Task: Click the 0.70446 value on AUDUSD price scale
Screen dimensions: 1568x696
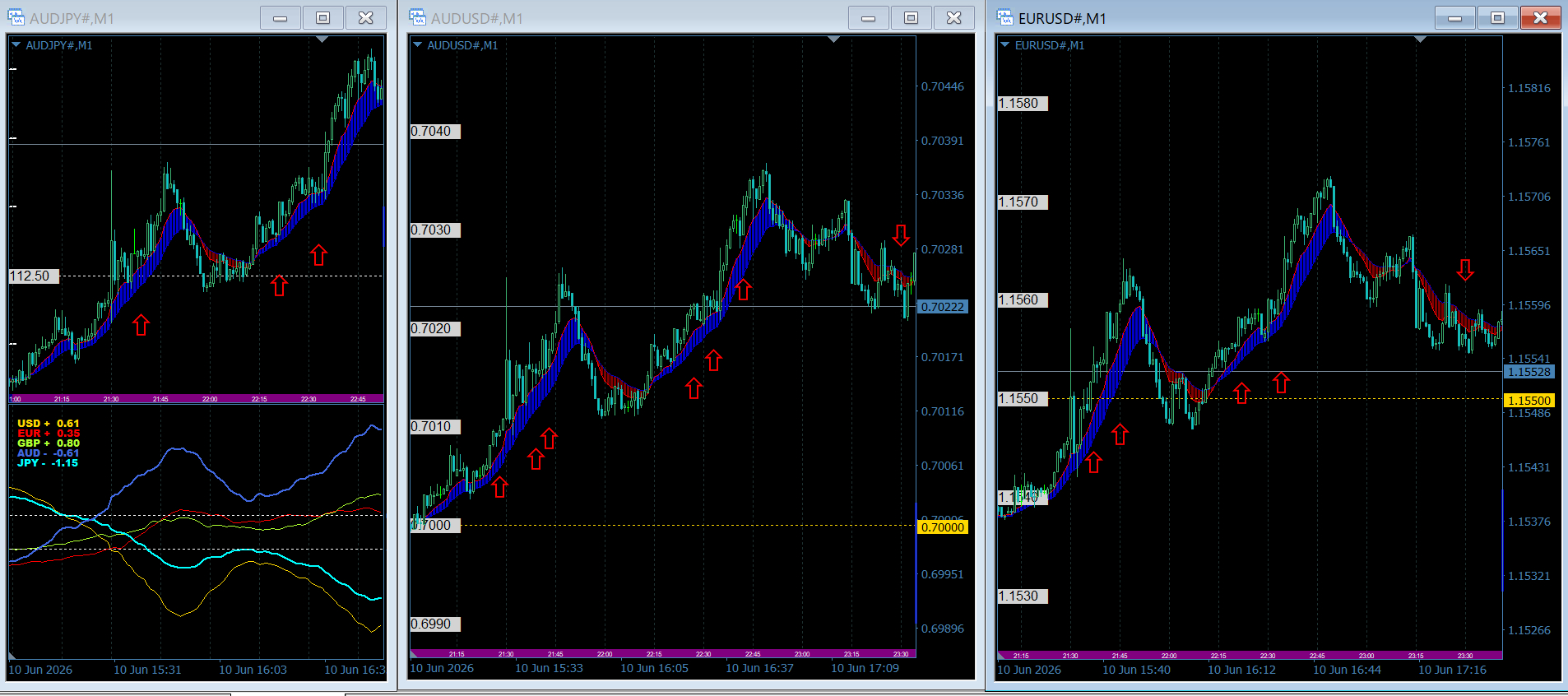Action: [943, 86]
